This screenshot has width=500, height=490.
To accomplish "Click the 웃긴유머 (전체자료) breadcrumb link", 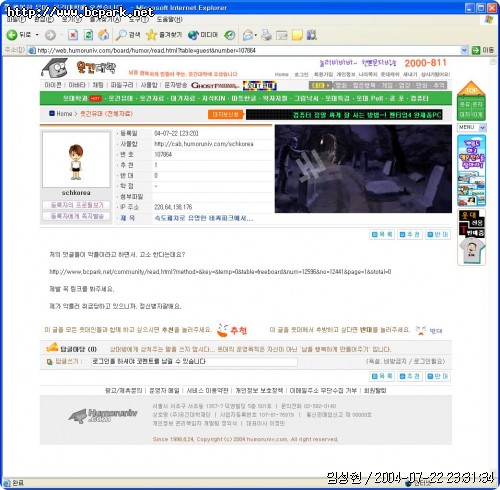I will 106,114.
